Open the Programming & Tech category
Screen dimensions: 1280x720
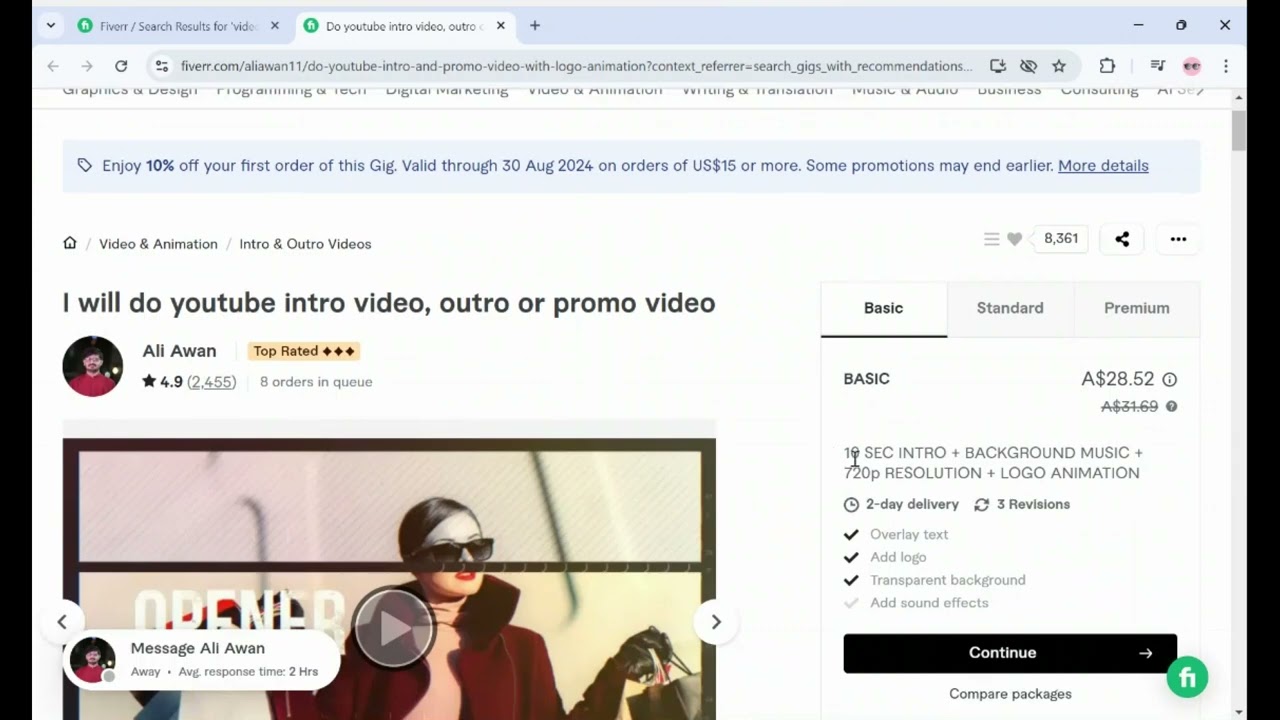point(291,90)
